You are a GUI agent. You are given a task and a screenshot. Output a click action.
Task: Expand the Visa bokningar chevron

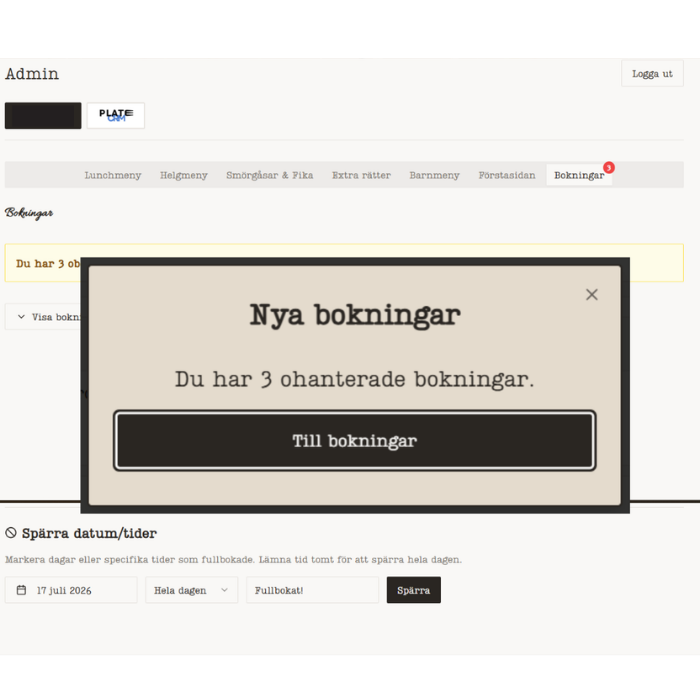pyautogui.click(x=21, y=317)
